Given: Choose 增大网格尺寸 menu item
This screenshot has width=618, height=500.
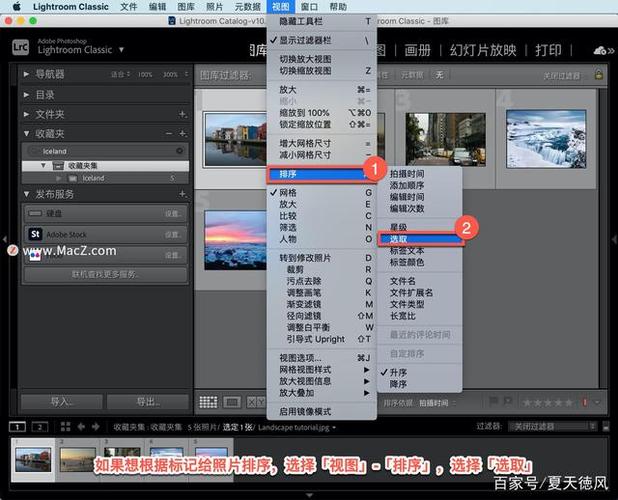Looking at the screenshot, I should [322, 143].
